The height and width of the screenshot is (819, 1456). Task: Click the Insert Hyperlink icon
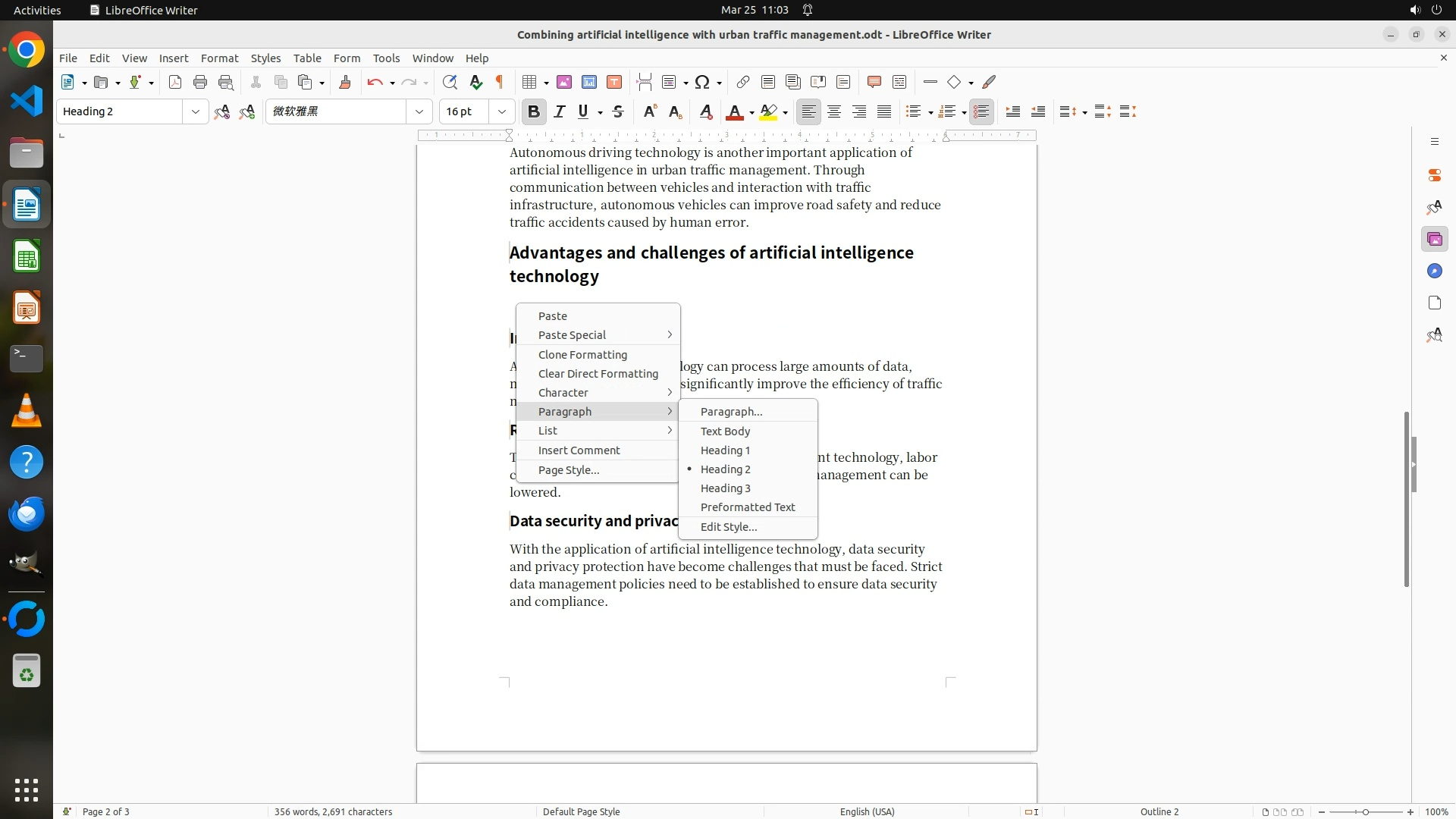pos(743,82)
